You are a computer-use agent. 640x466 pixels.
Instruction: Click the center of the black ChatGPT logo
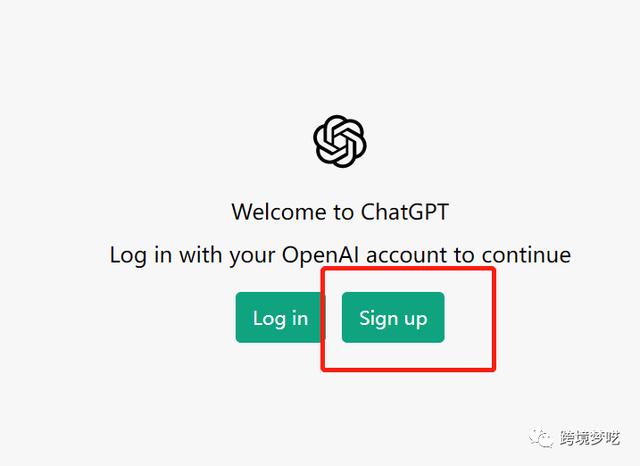coord(340,141)
